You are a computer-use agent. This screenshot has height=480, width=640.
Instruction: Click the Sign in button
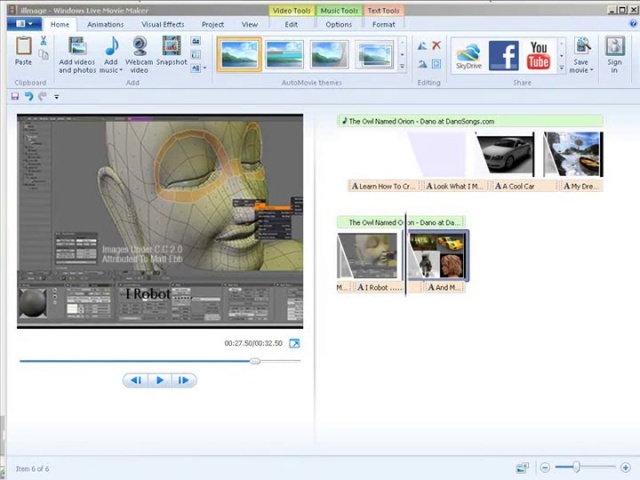coord(614,54)
